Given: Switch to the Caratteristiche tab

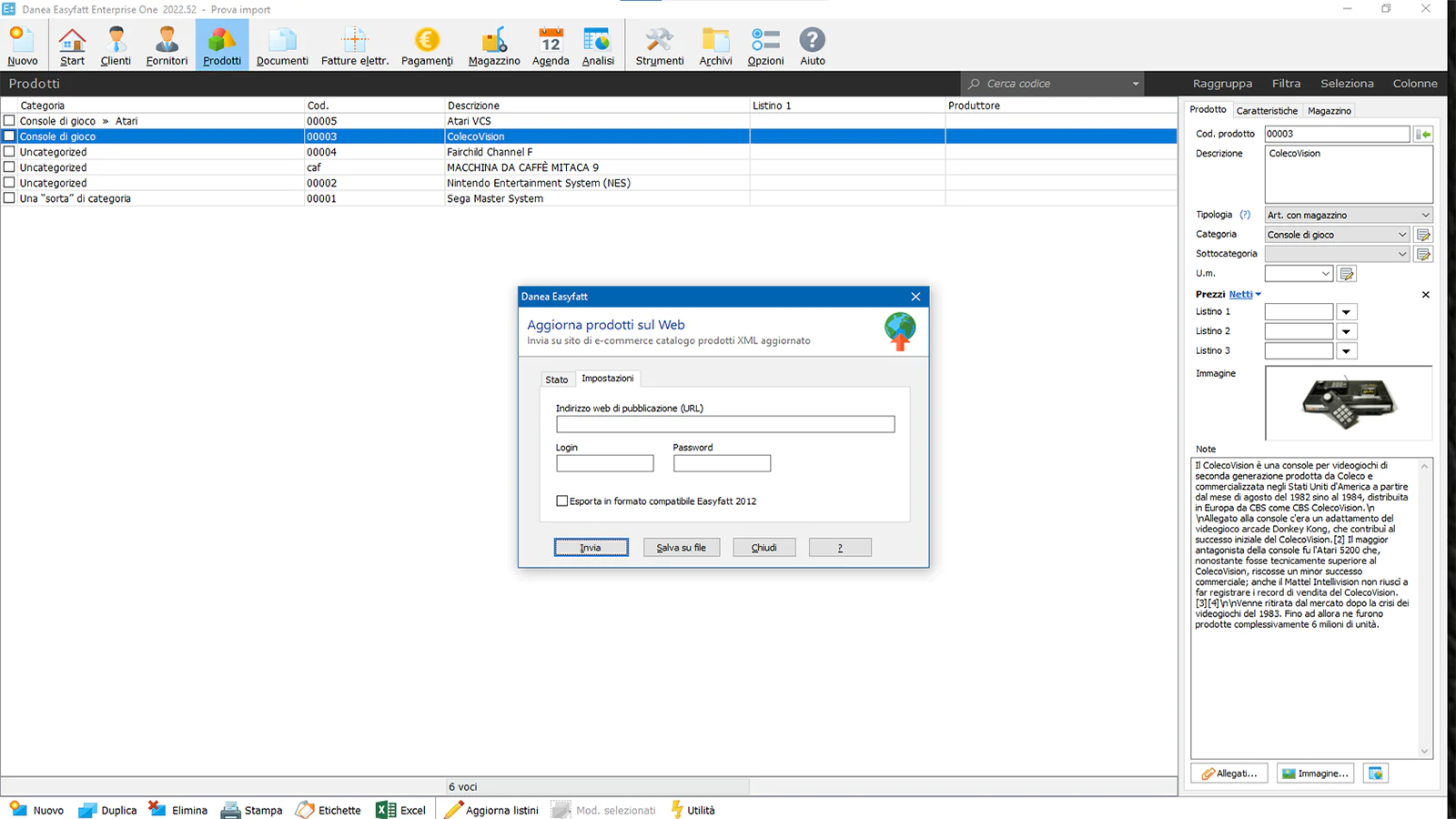Looking at the screenshot, I should [x=1267, y=111].
